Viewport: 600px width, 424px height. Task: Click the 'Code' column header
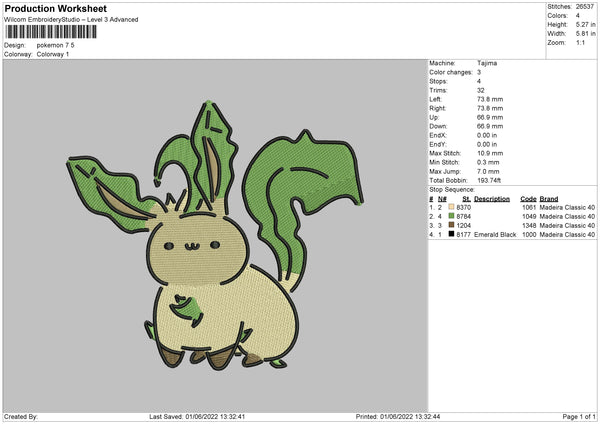(528, 199)
